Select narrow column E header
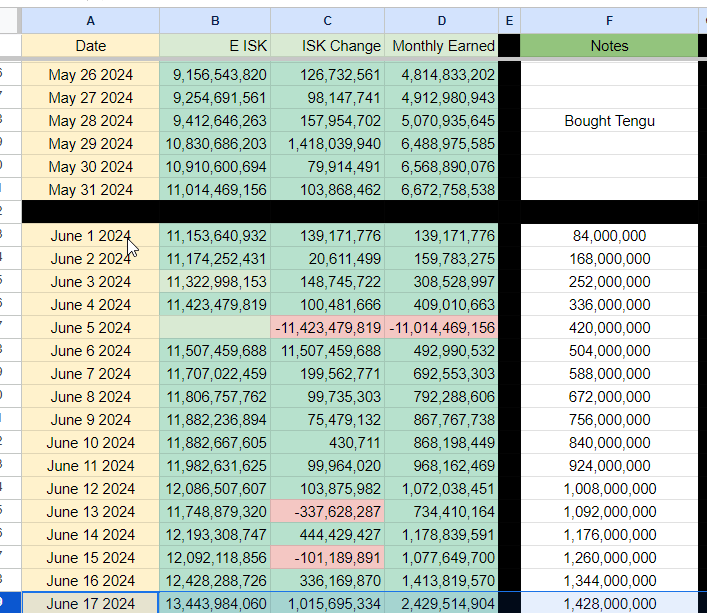This screenshot has width=707, height=613. click(509, 20)
